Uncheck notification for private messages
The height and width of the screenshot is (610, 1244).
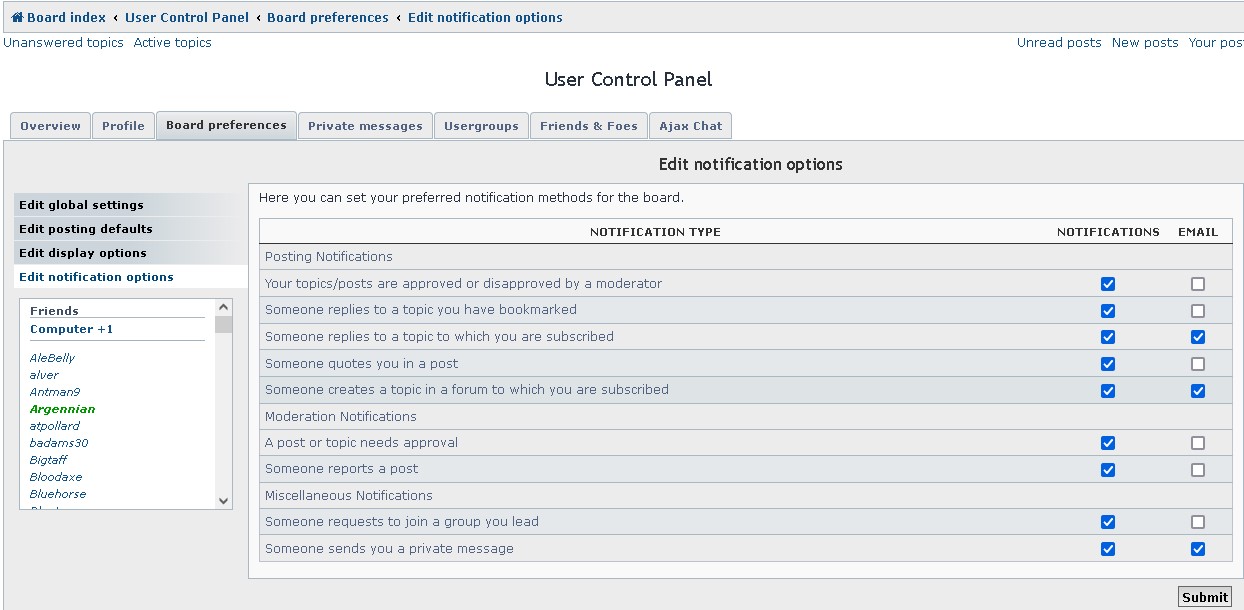pos(1108,549)
